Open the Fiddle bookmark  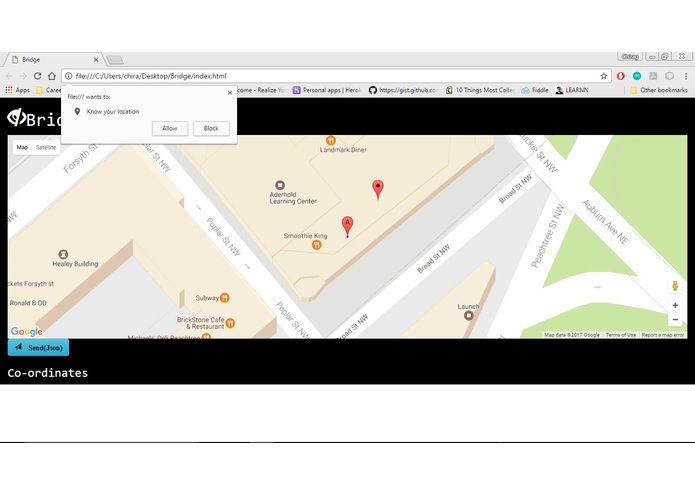[x=535, y=90]
